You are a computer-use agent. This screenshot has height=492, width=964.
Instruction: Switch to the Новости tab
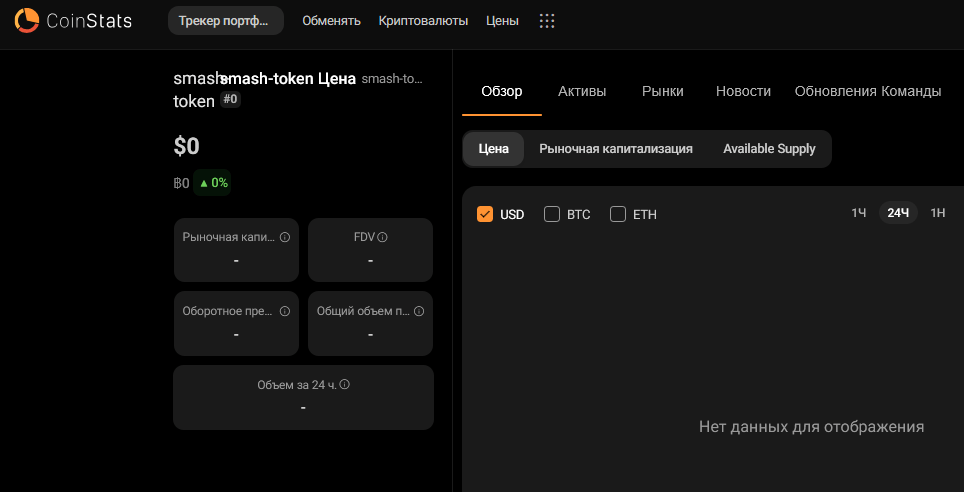(x=743, y=92)
